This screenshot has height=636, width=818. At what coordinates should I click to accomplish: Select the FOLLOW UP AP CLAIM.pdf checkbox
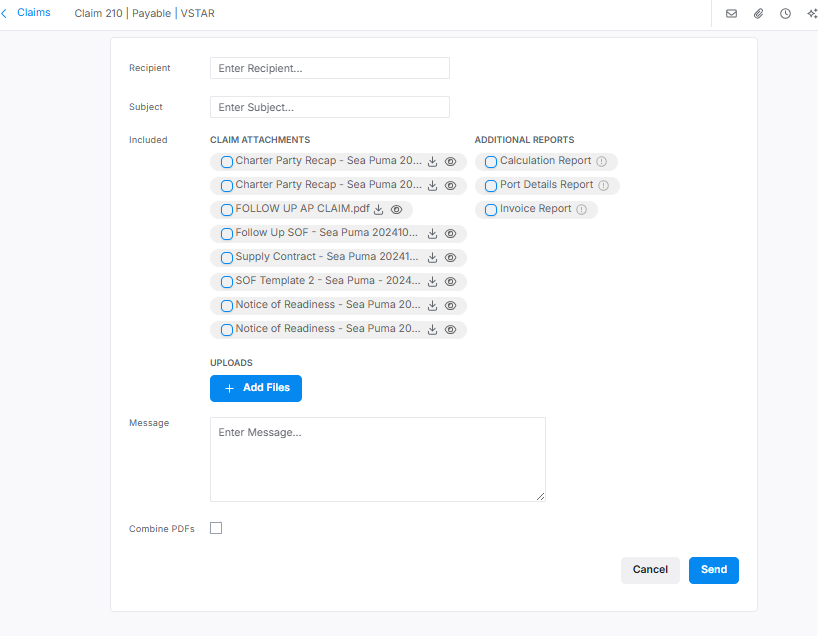[226, 209]
